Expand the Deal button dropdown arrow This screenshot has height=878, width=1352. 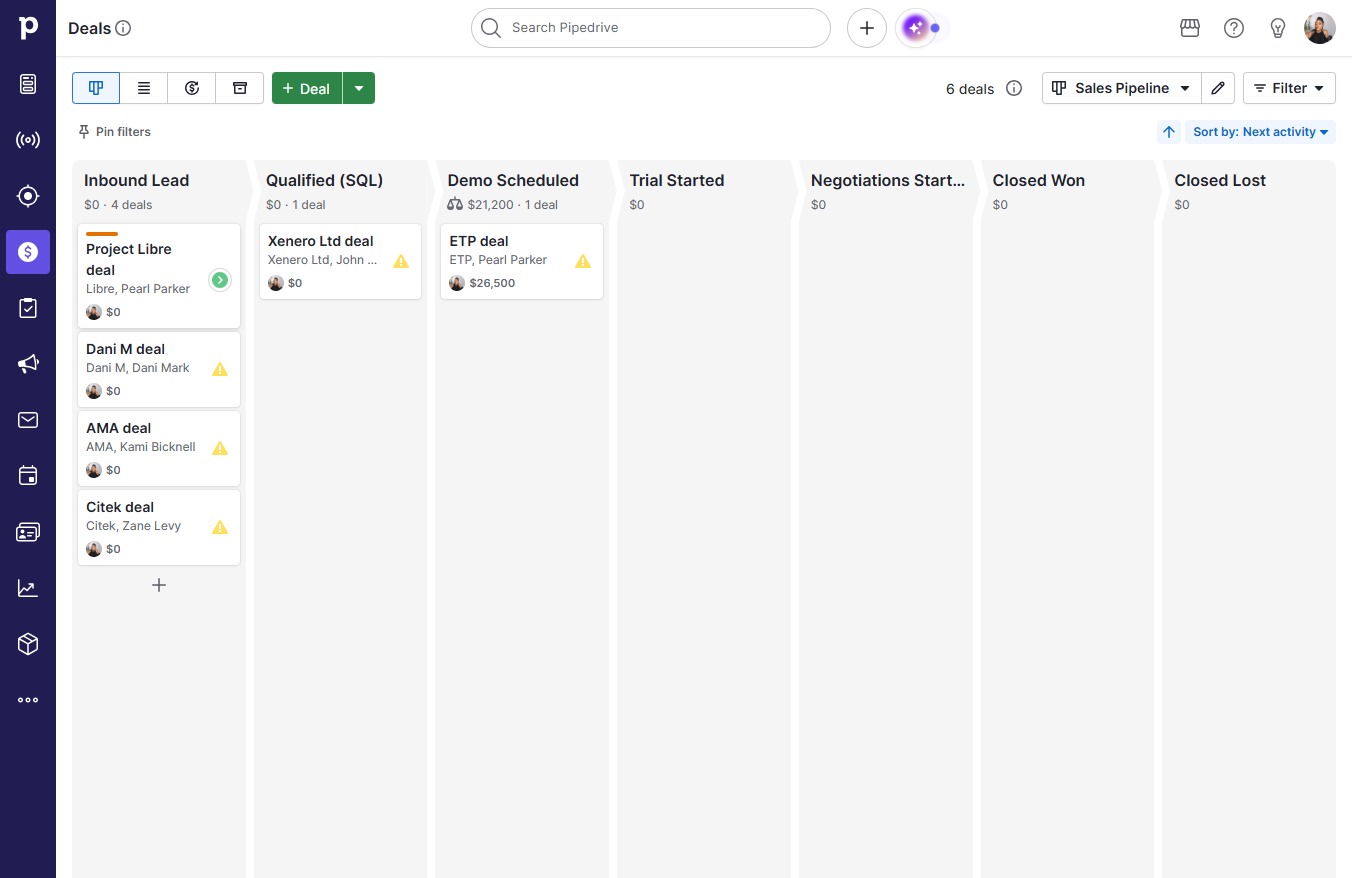pyautogui.click(x=359, y=88)
